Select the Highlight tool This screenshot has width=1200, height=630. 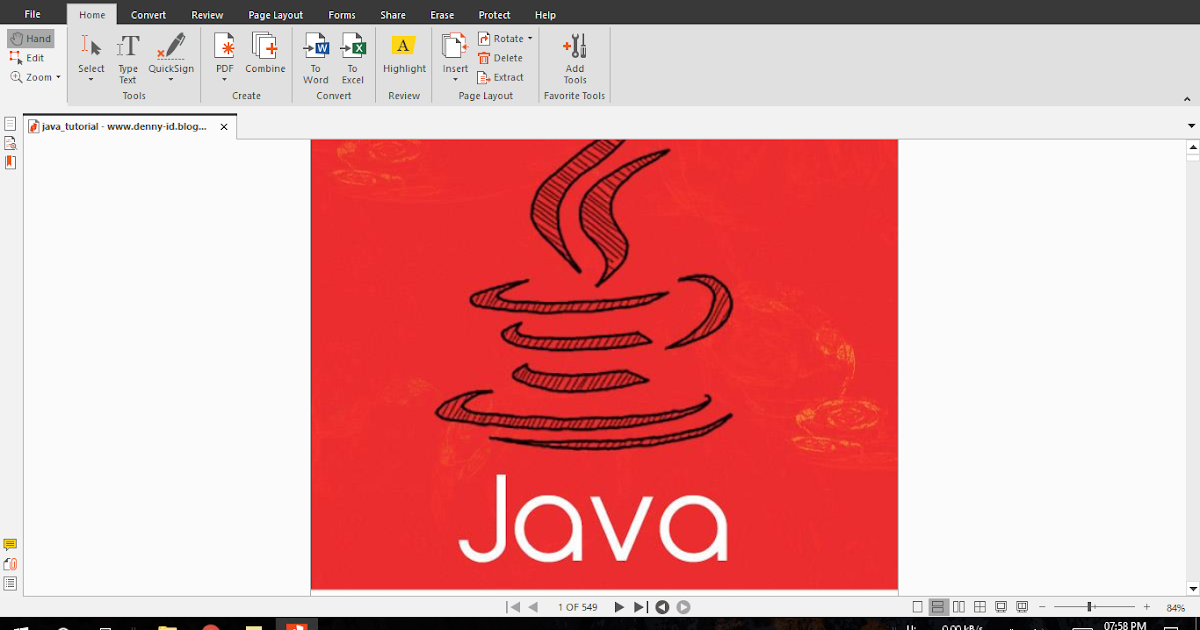[x=404, y=53]
